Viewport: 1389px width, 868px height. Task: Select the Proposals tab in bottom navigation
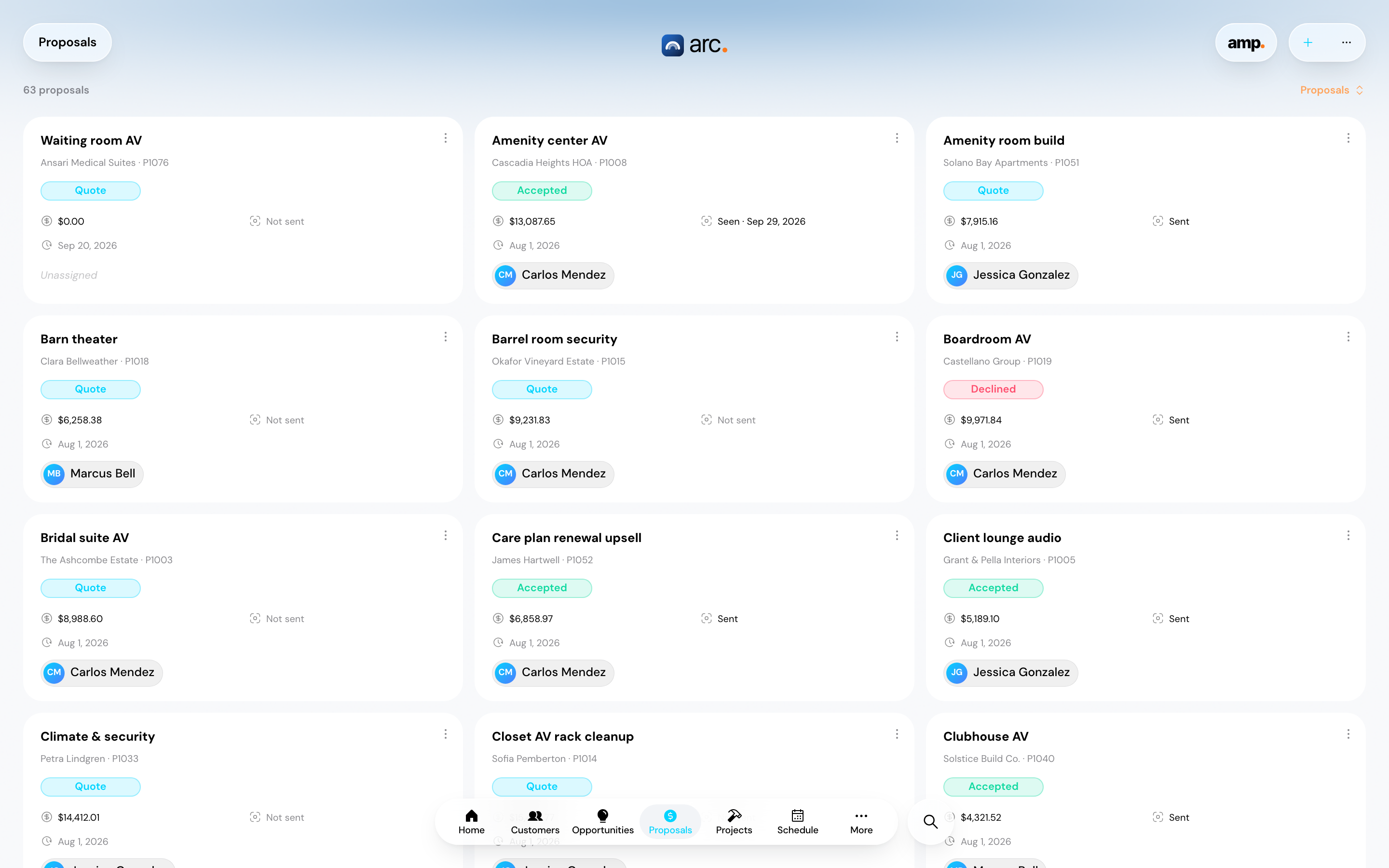coord(670,822)
